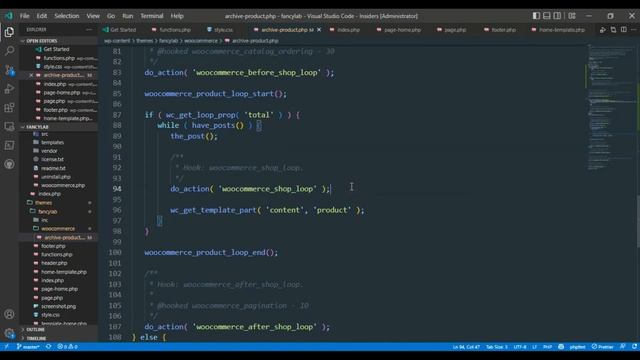This screenshot has height=360, width=640.
Task: Switch to the home-template.php tab
Action: pyautogui.click(x=558, y=30)
